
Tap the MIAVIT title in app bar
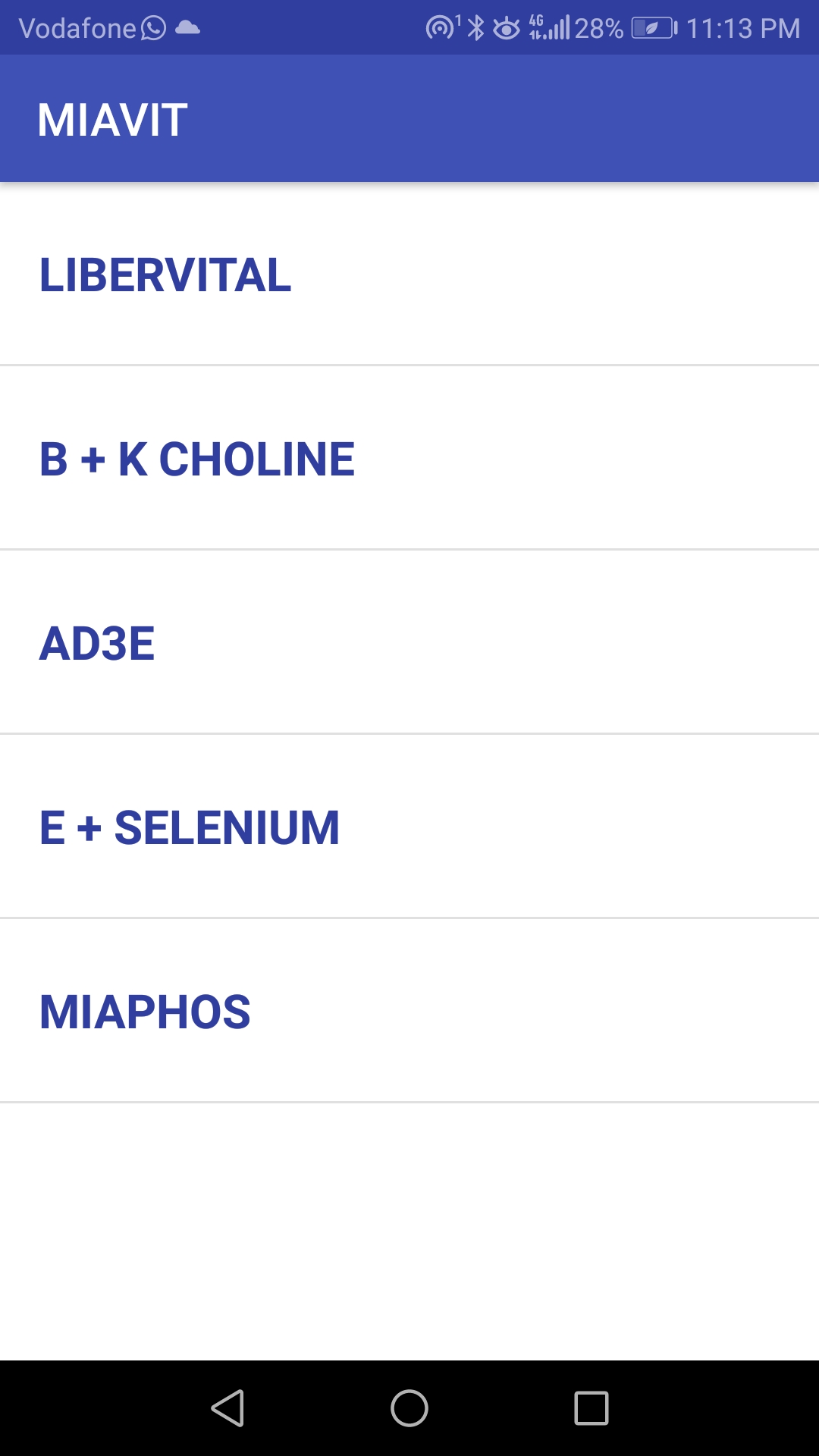point(113,119)
